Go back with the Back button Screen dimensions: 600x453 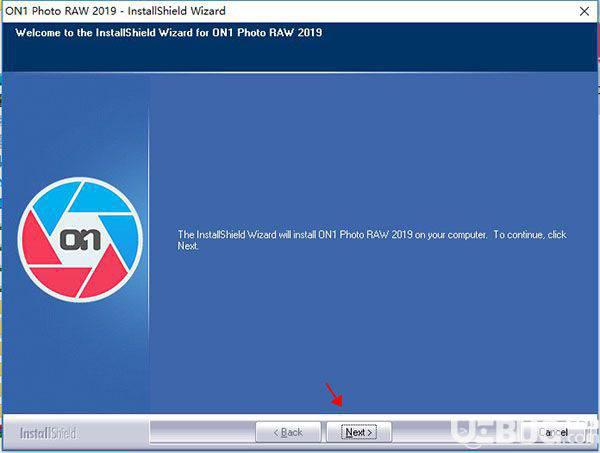coord(288,432)
